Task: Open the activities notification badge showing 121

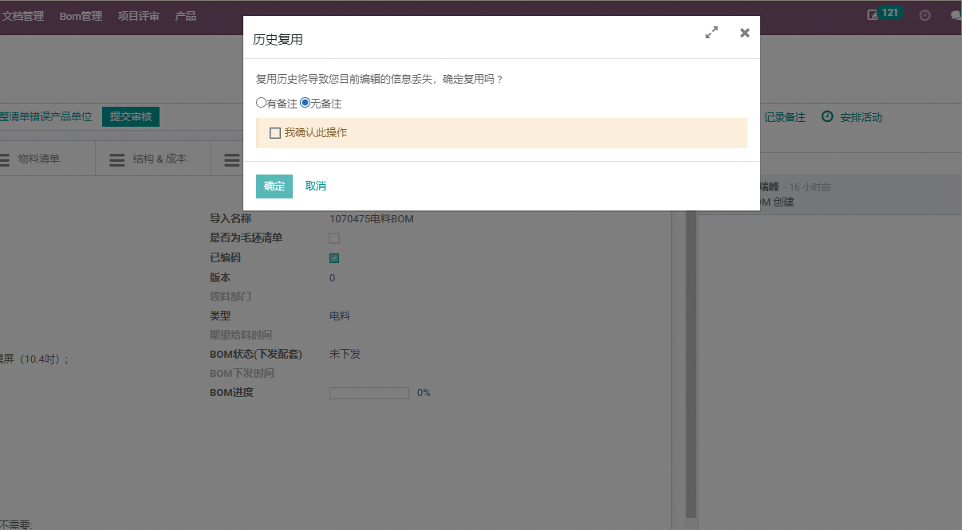Action: pyautogui.click(x=884, y=15)
